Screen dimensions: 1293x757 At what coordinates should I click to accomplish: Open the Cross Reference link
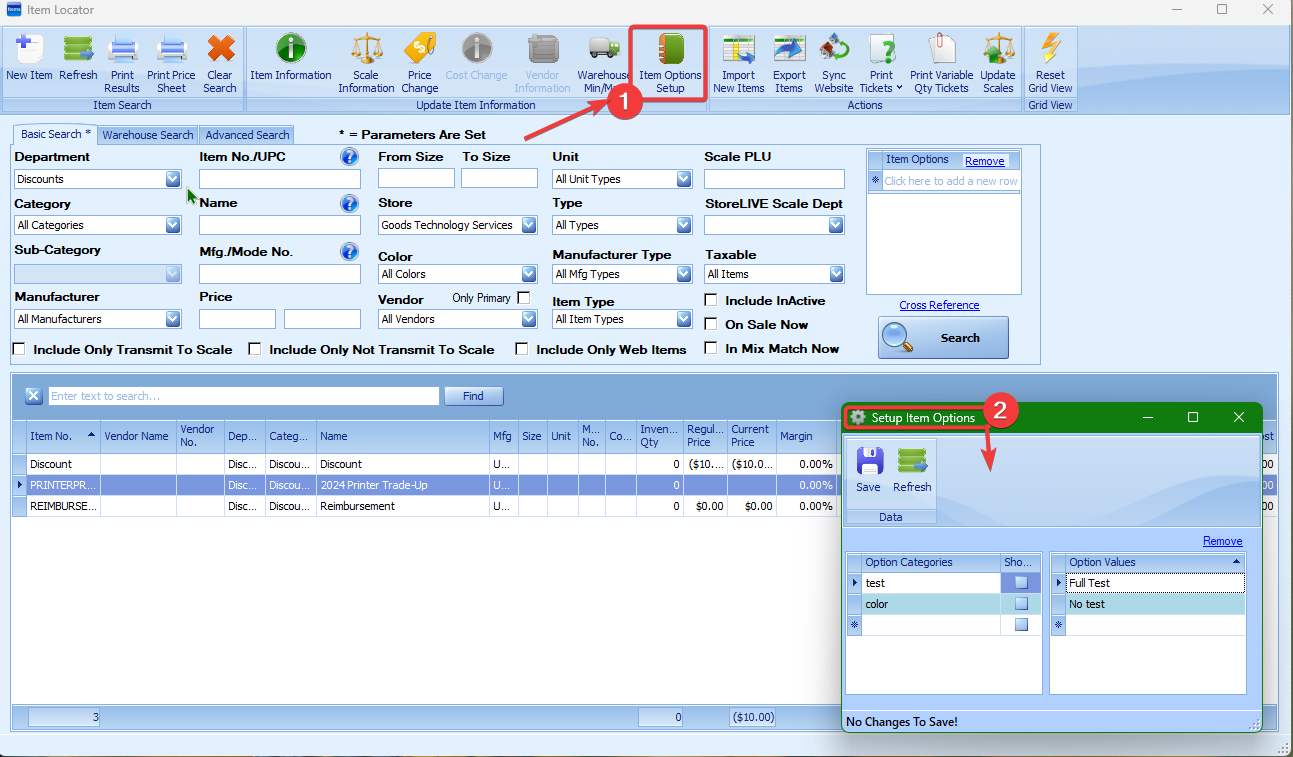pyautogui.click(x=939, y=305)
